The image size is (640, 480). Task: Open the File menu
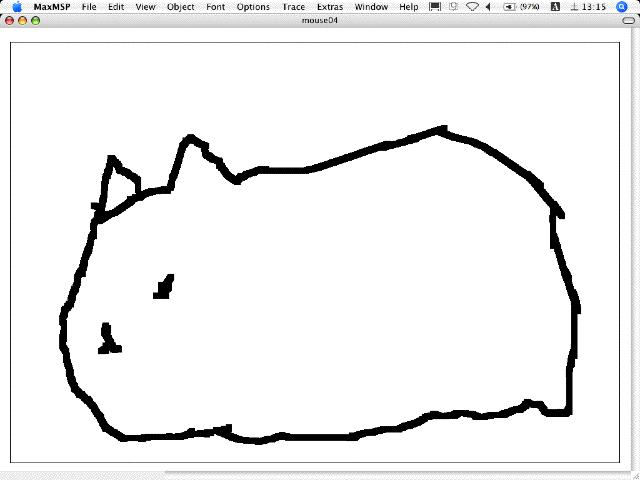point(89,7)
